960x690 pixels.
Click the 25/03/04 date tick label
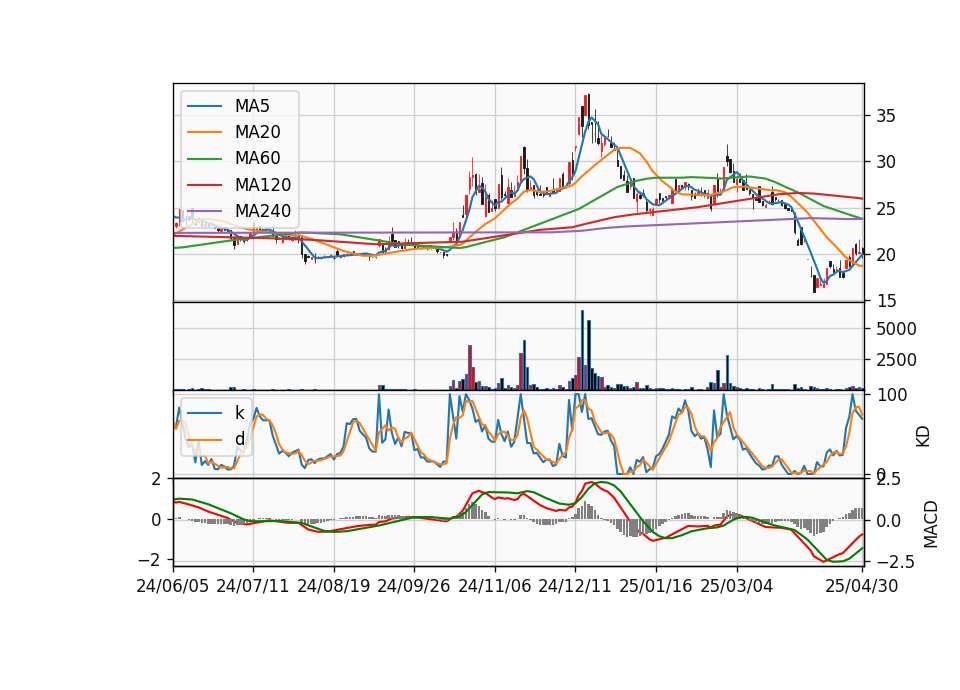tap(737, 586)
